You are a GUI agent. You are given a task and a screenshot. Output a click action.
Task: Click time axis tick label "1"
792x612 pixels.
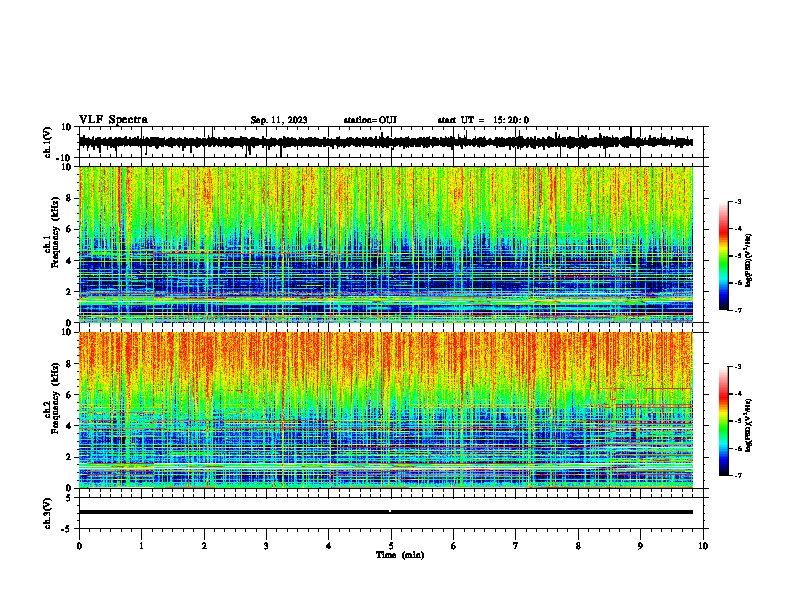coord(141,546)
